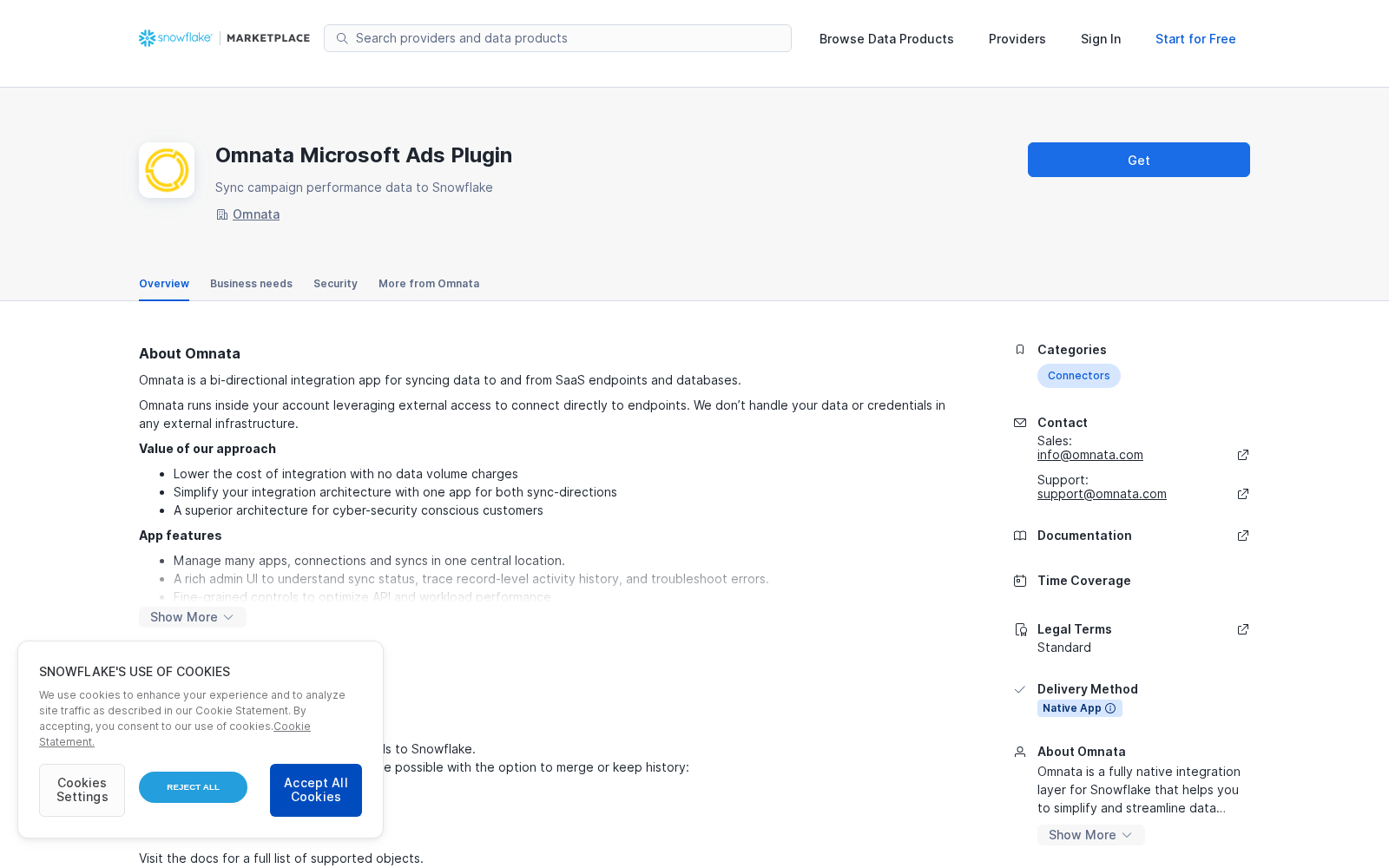Click the Legal Terms document icon
The image size is (1389, 868).
1020,629
